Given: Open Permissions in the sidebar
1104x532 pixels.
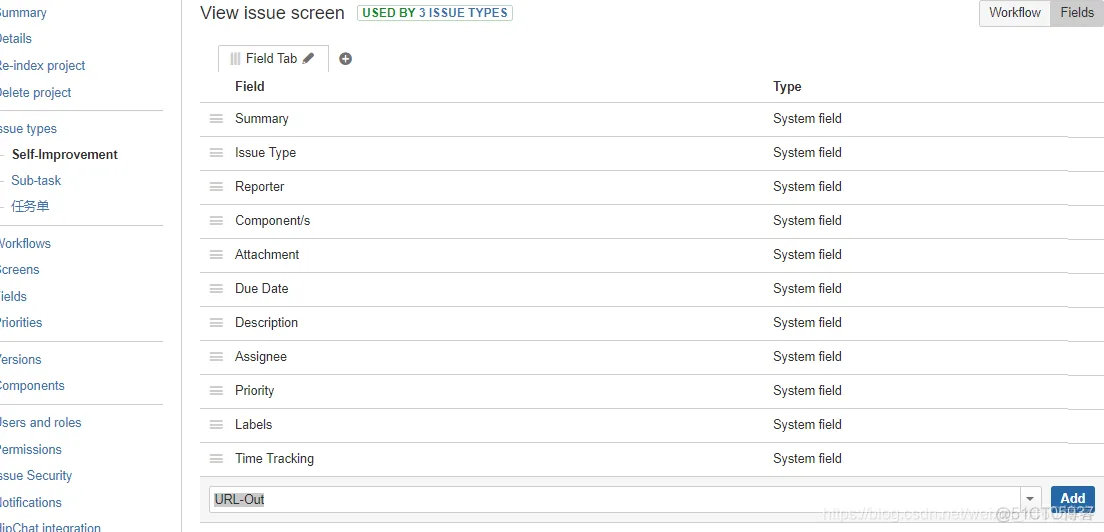Looking at the screenshot, I should [30, 450].
